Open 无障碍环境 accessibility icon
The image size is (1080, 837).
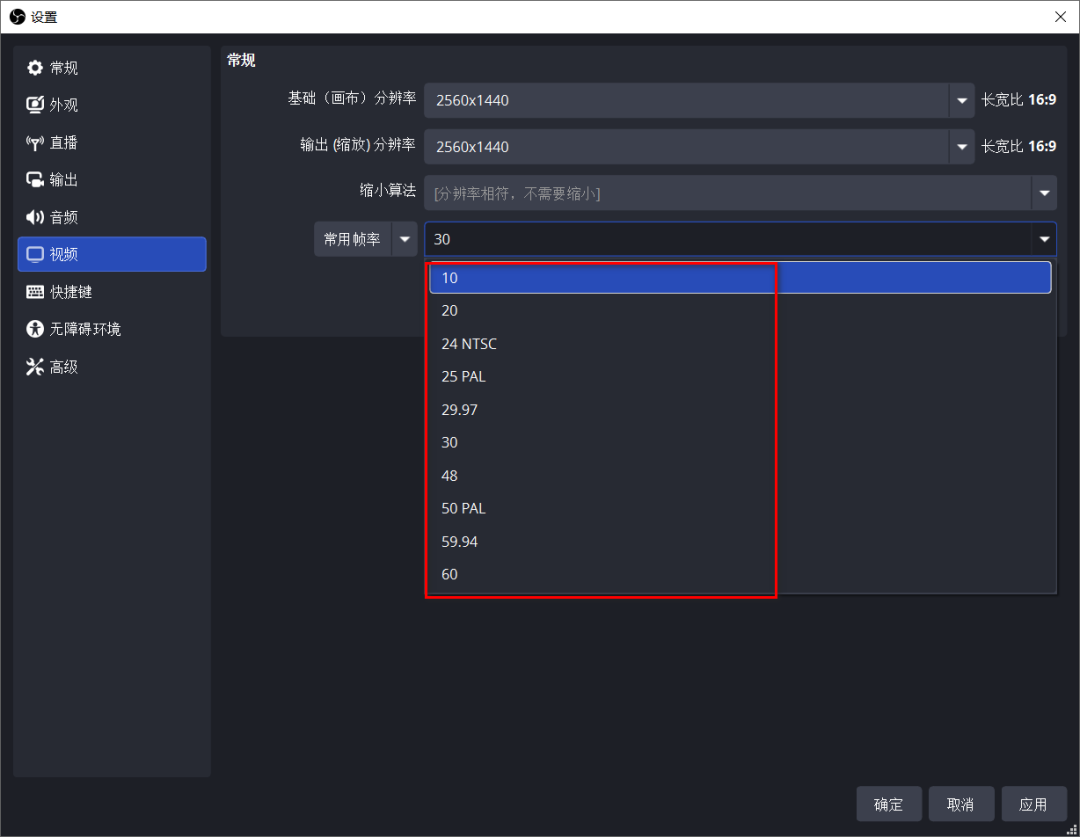pyautogui.click(x=35, y=329)
